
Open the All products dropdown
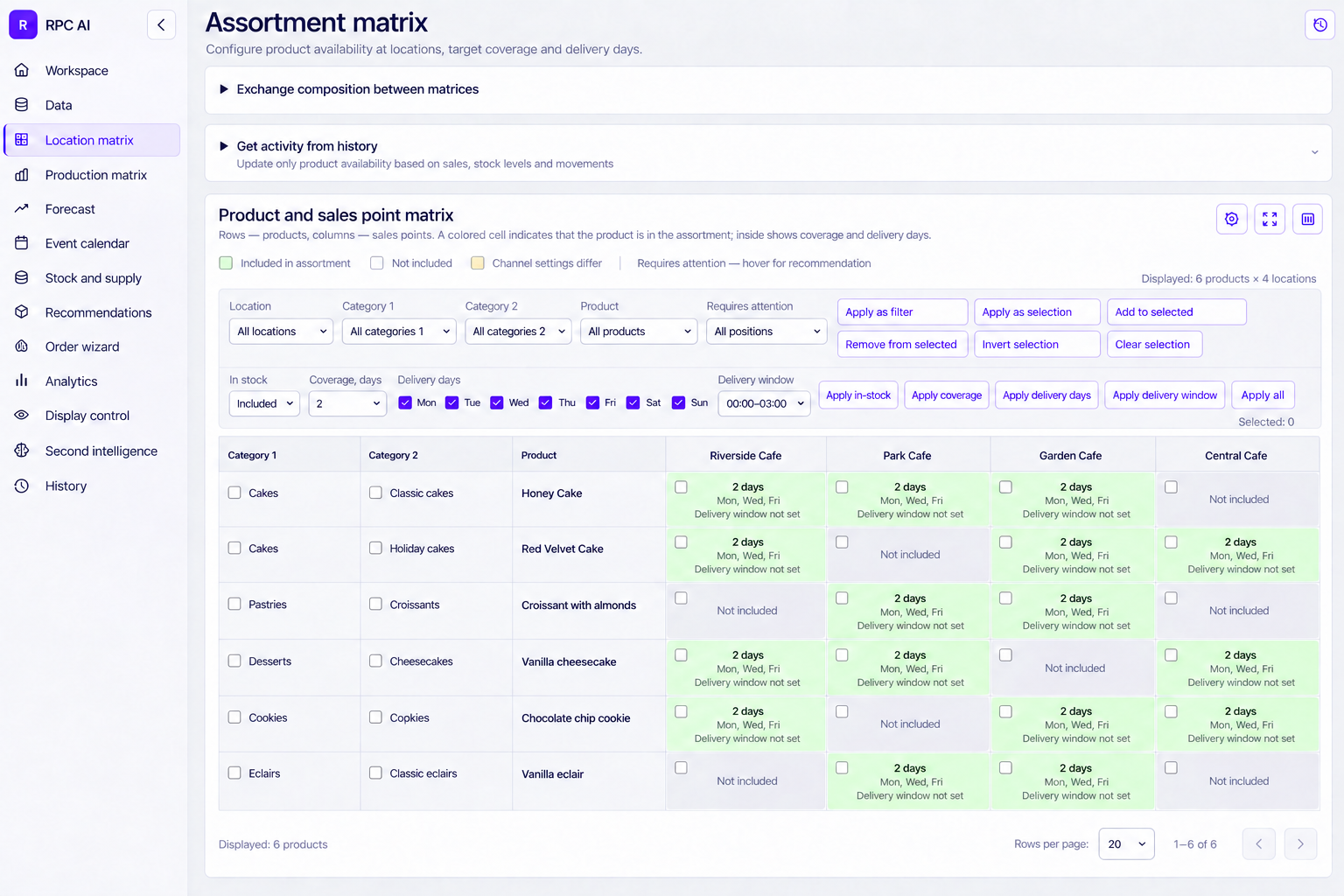[x=639, y=332]
